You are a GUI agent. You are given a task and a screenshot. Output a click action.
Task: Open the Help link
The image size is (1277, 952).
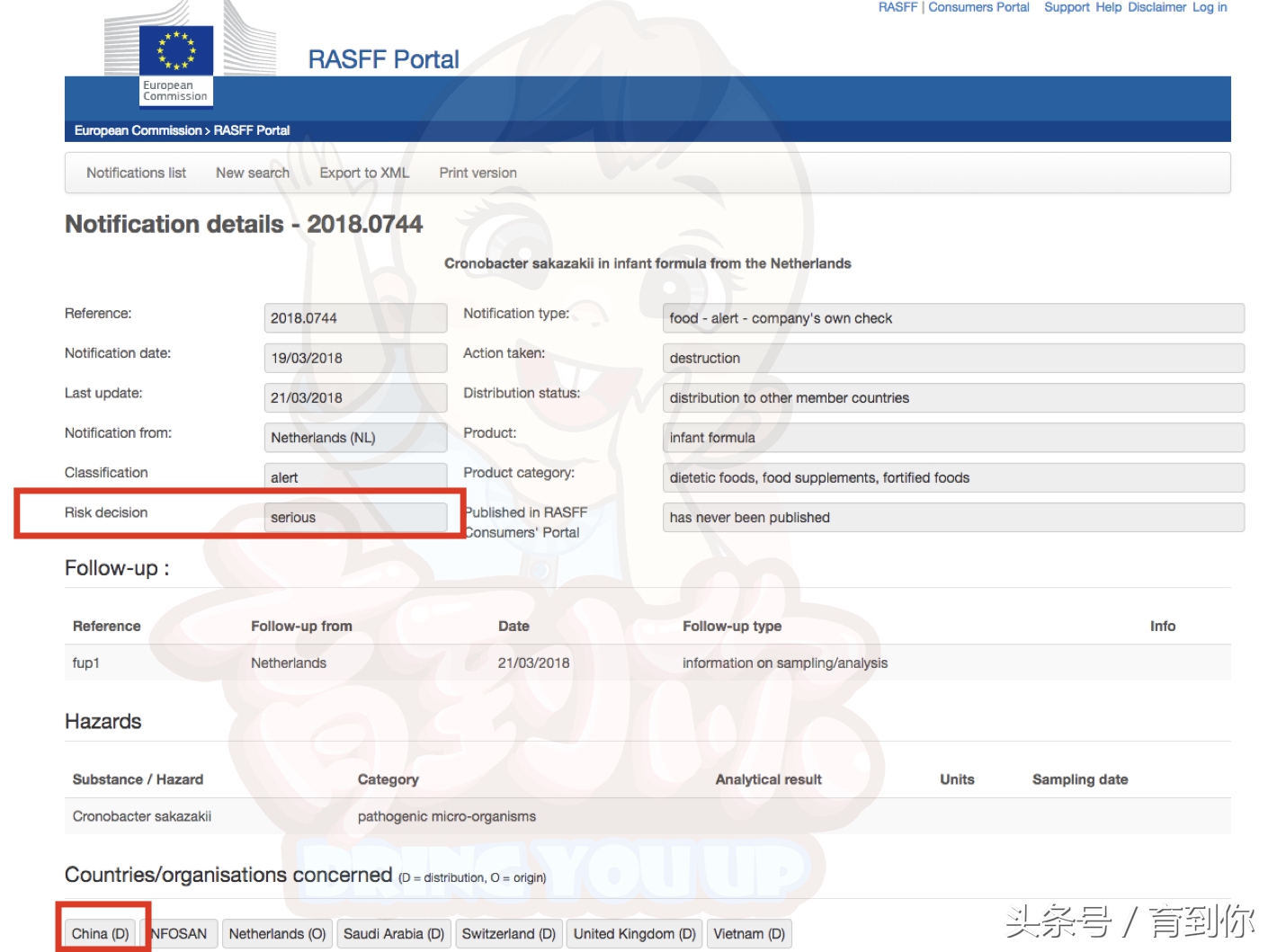pos(1108,7)
